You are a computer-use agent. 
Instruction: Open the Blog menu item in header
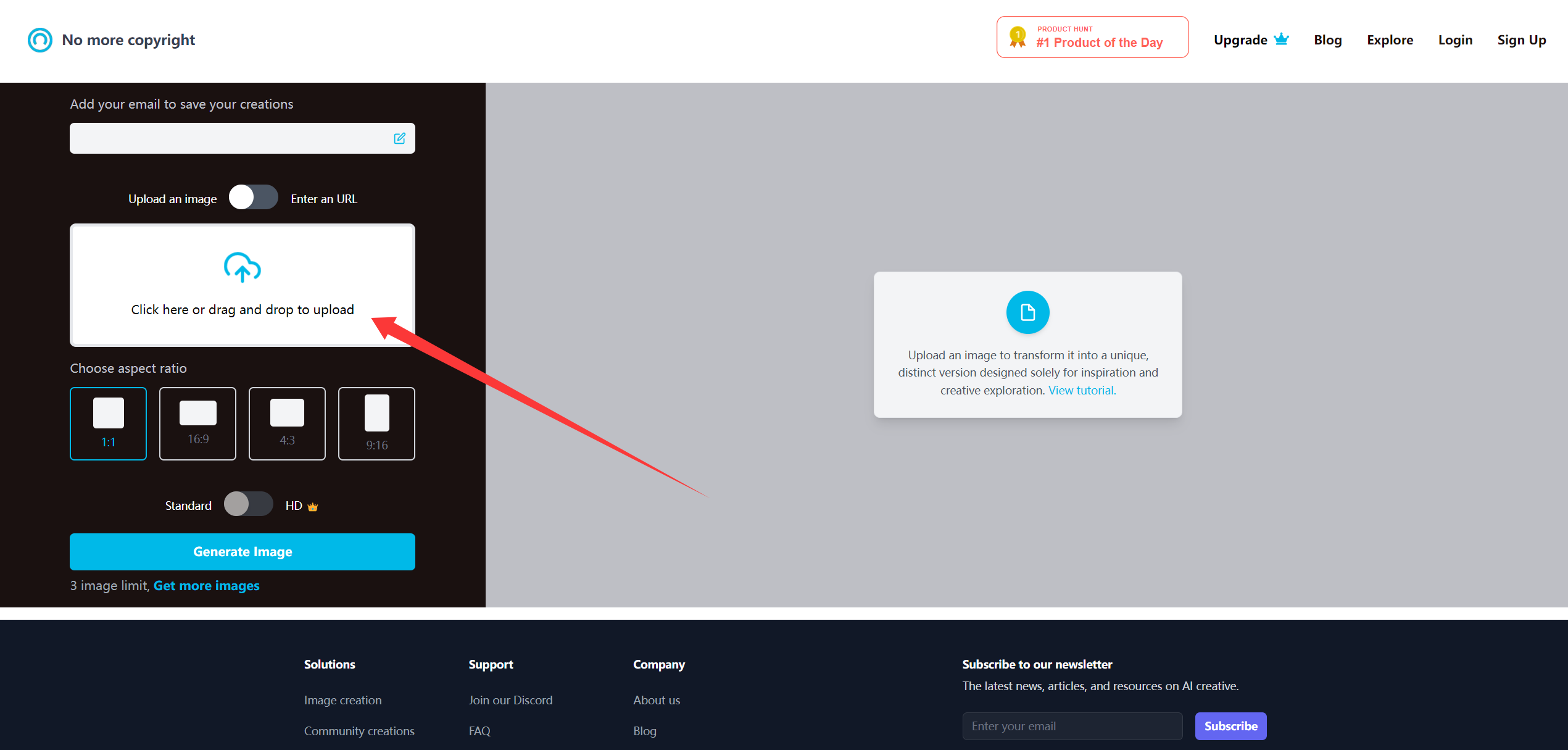point(1327,40)
